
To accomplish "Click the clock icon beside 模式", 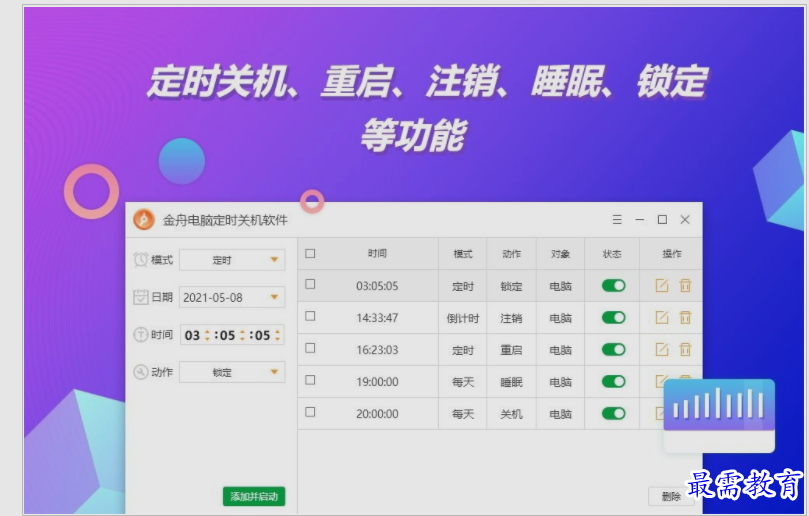I will (141, 260).
